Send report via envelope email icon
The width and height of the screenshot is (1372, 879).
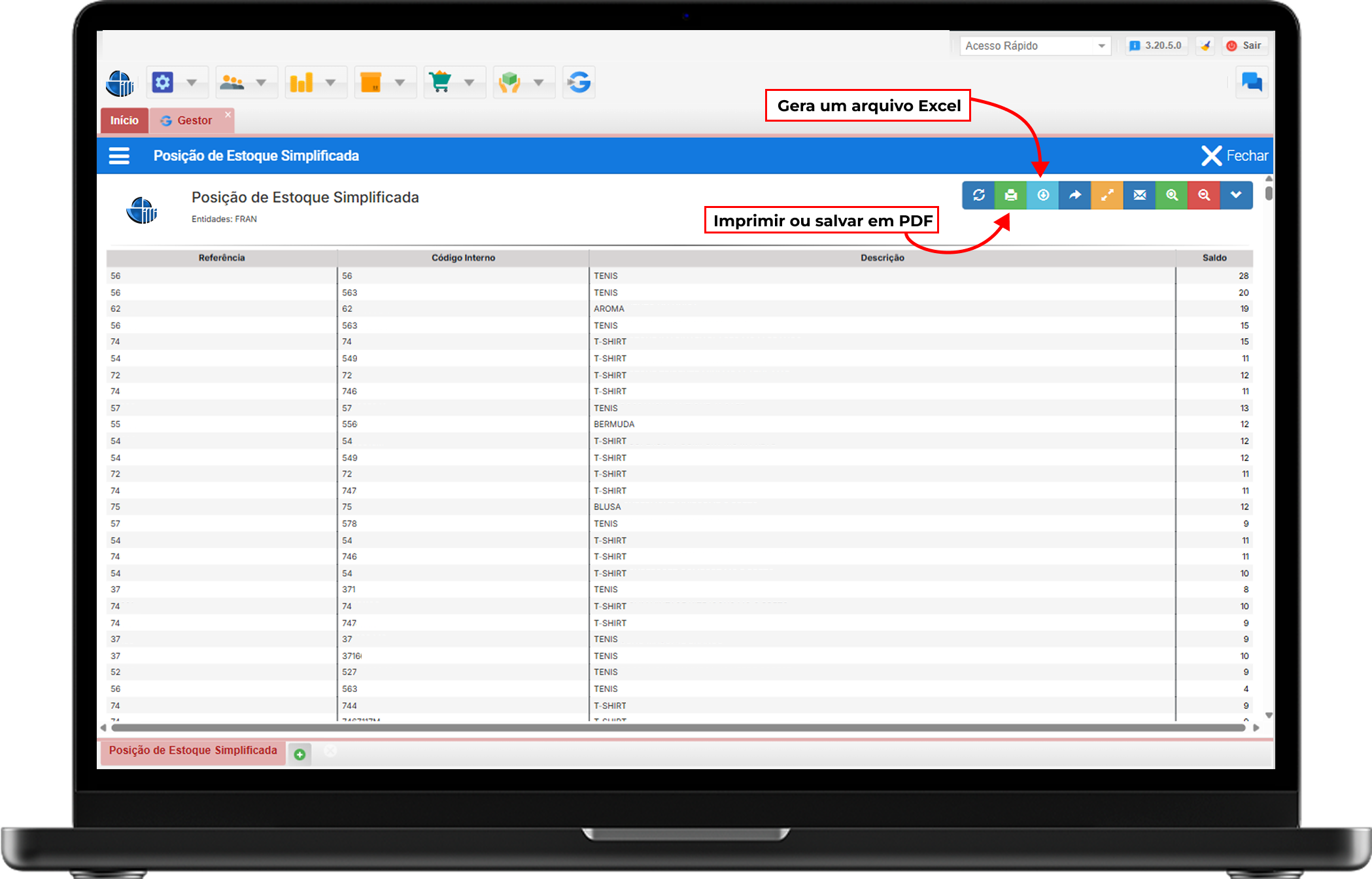1139,195
